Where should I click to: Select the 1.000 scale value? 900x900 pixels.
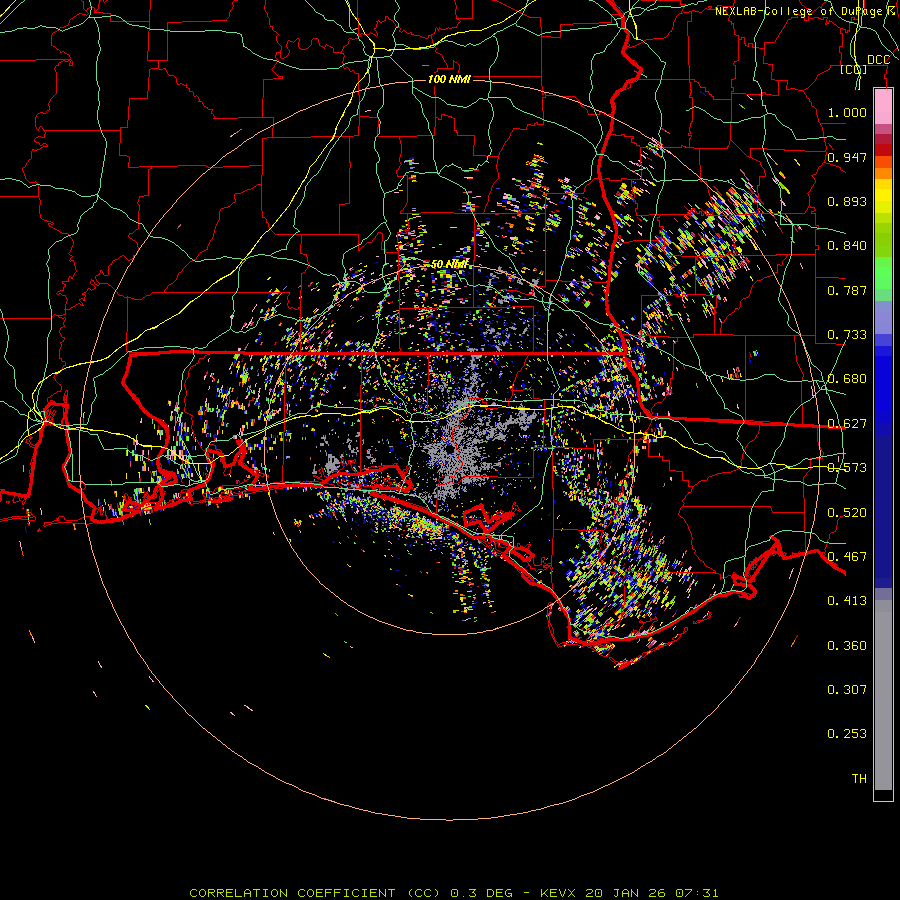[x=847, y=112]
